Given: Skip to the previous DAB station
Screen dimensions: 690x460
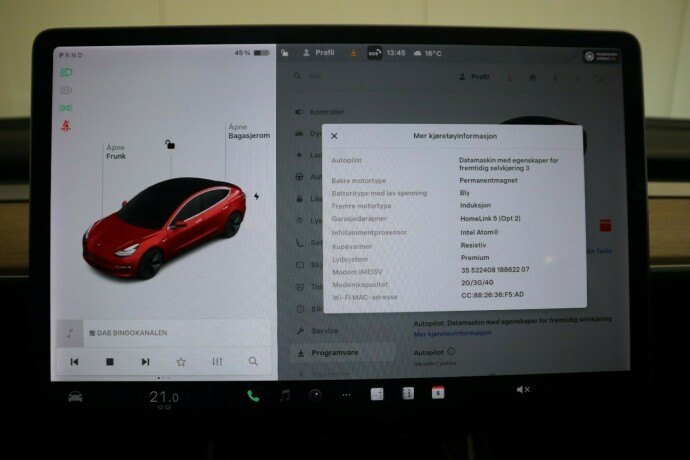Looking at the screenshot, I should point(74,362).
